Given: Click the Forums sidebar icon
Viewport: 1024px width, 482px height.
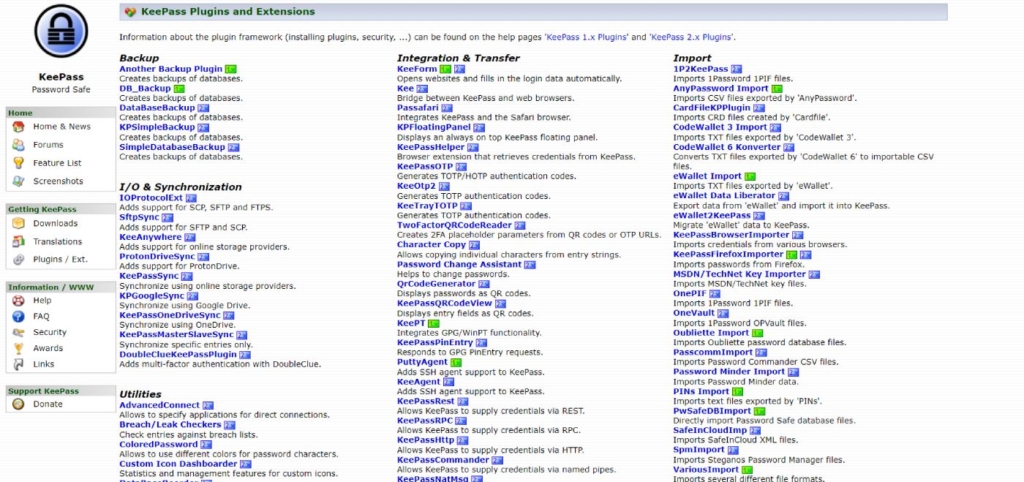Looking at the screenshot, I should (19, 145).
